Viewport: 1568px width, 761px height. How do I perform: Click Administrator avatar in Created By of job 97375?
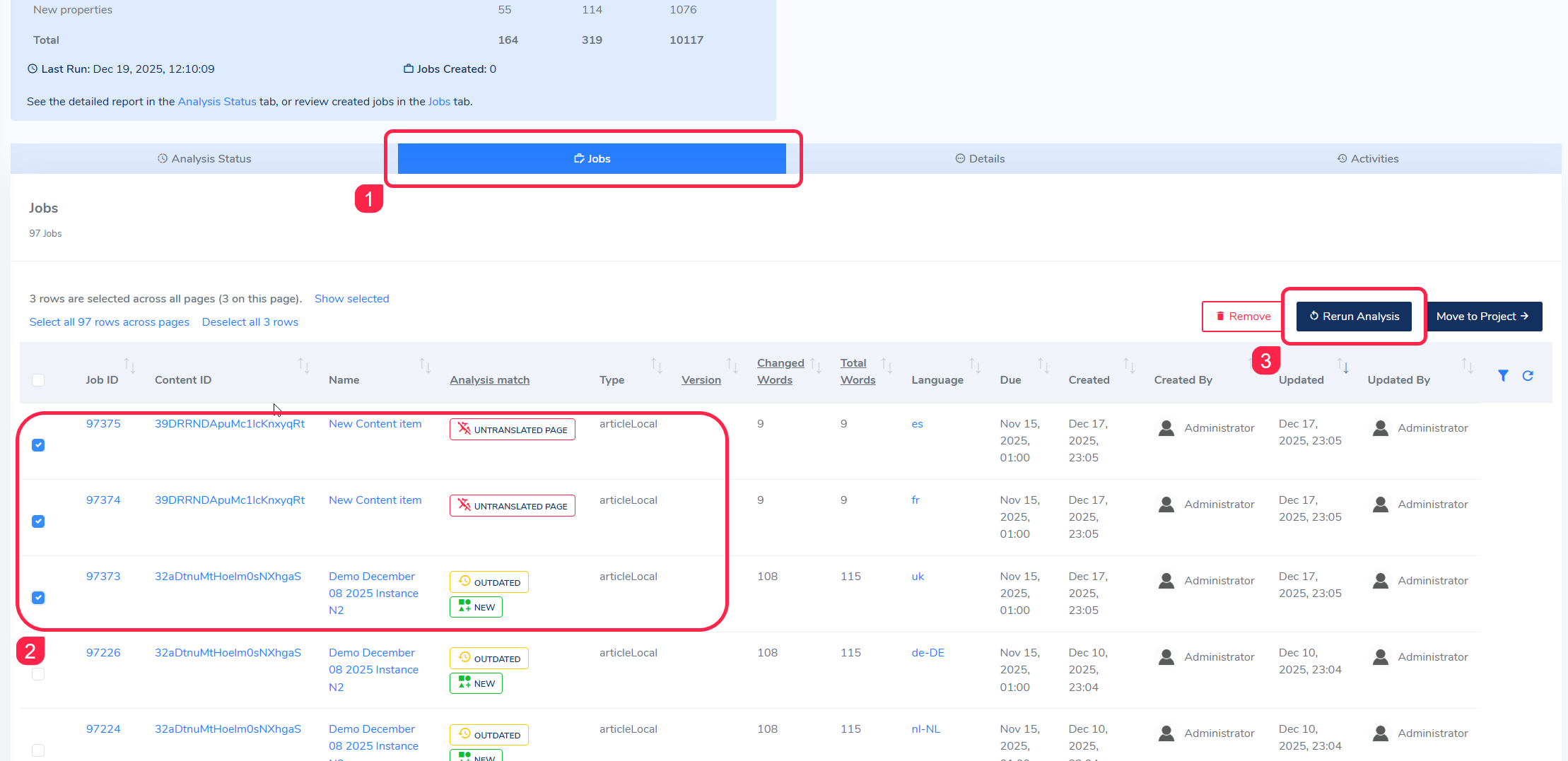pos(1166,428)
